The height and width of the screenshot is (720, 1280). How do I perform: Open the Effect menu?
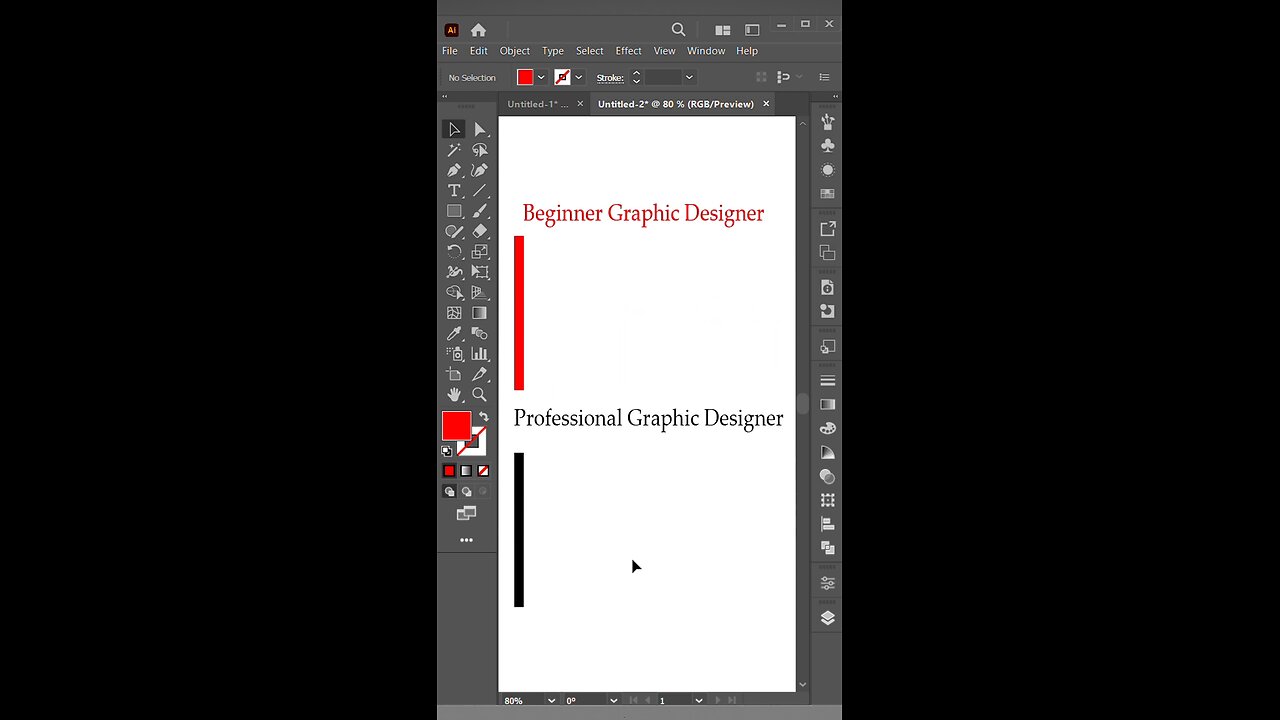coord(629,51)
